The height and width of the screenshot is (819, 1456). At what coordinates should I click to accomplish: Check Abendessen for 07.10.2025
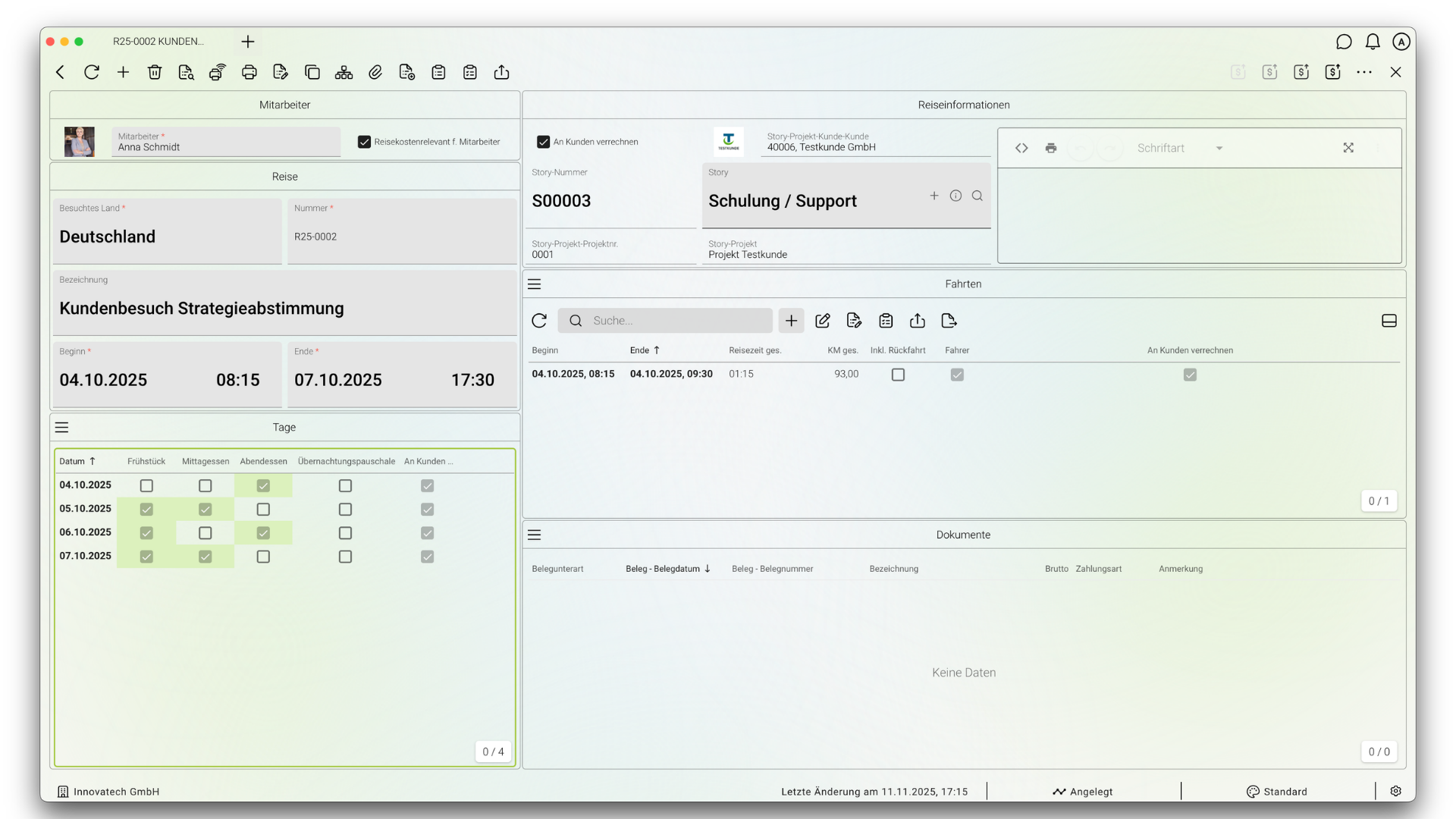click(263, 557)
